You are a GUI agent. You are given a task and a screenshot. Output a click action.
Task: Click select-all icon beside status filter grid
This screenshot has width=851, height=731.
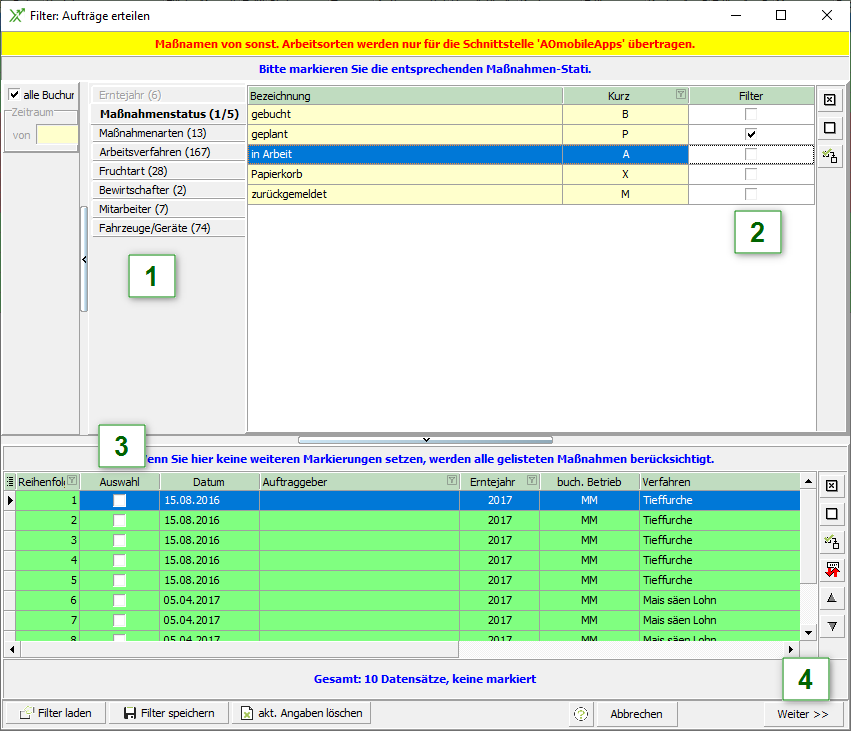[x=829, y=100]
